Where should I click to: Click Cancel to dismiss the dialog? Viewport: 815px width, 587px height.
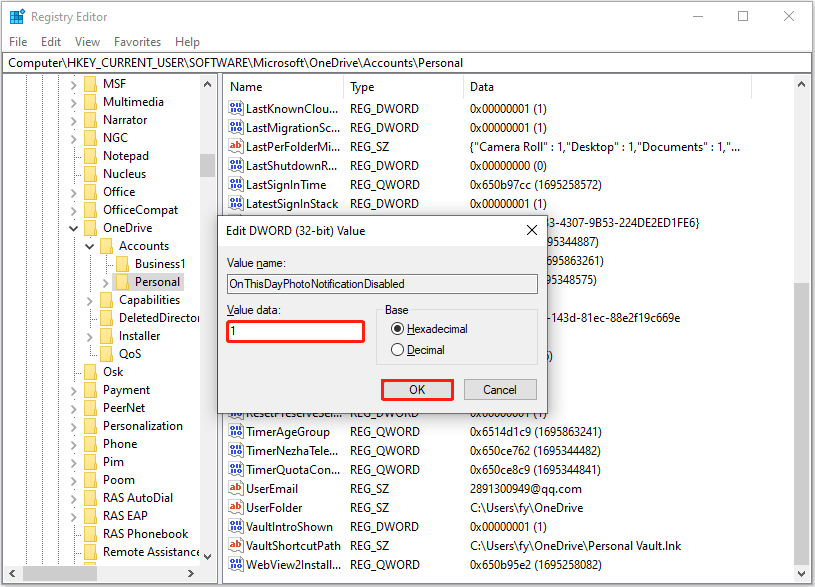[500, 389]
